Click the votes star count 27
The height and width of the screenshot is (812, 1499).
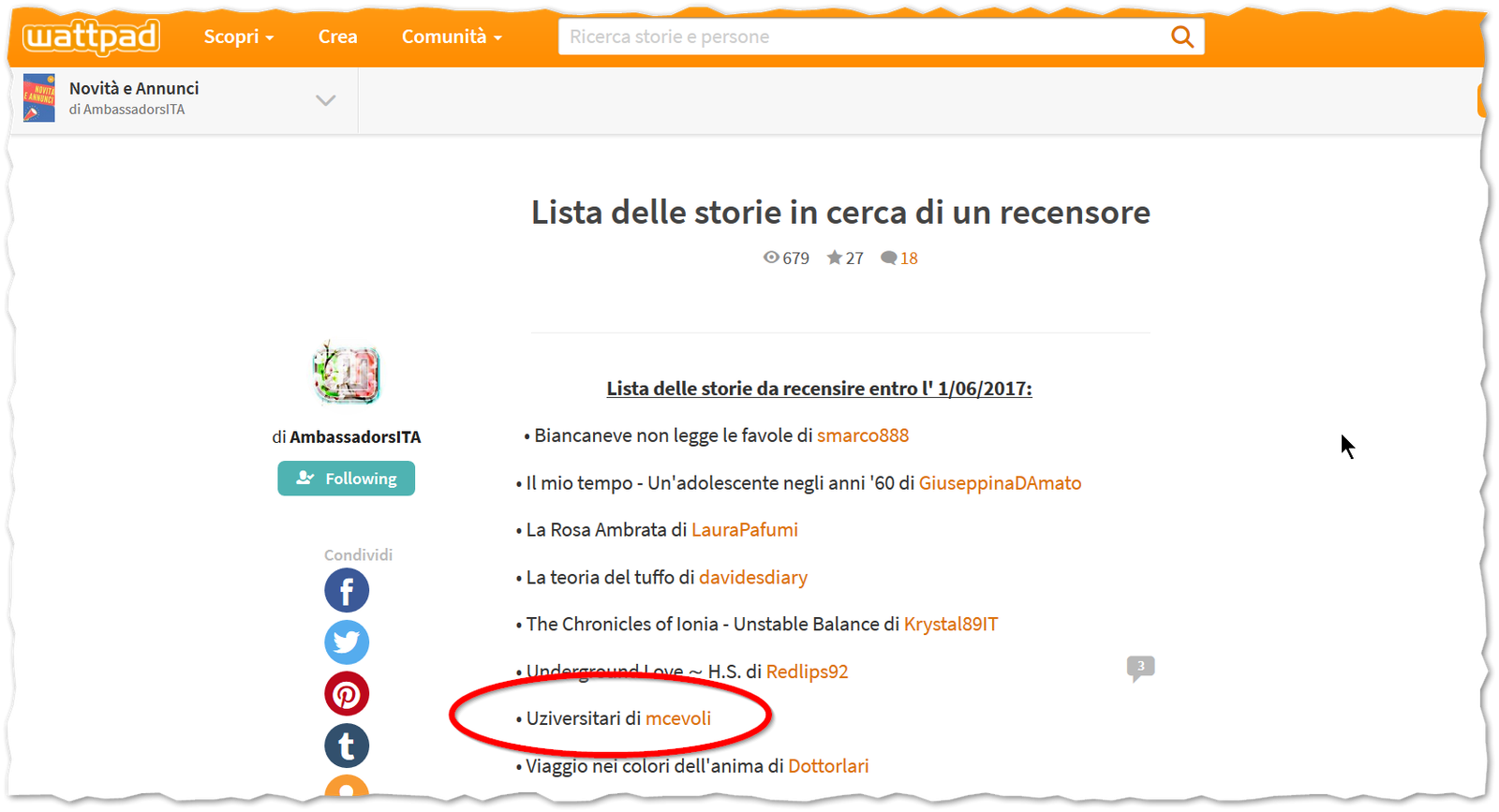845,258
